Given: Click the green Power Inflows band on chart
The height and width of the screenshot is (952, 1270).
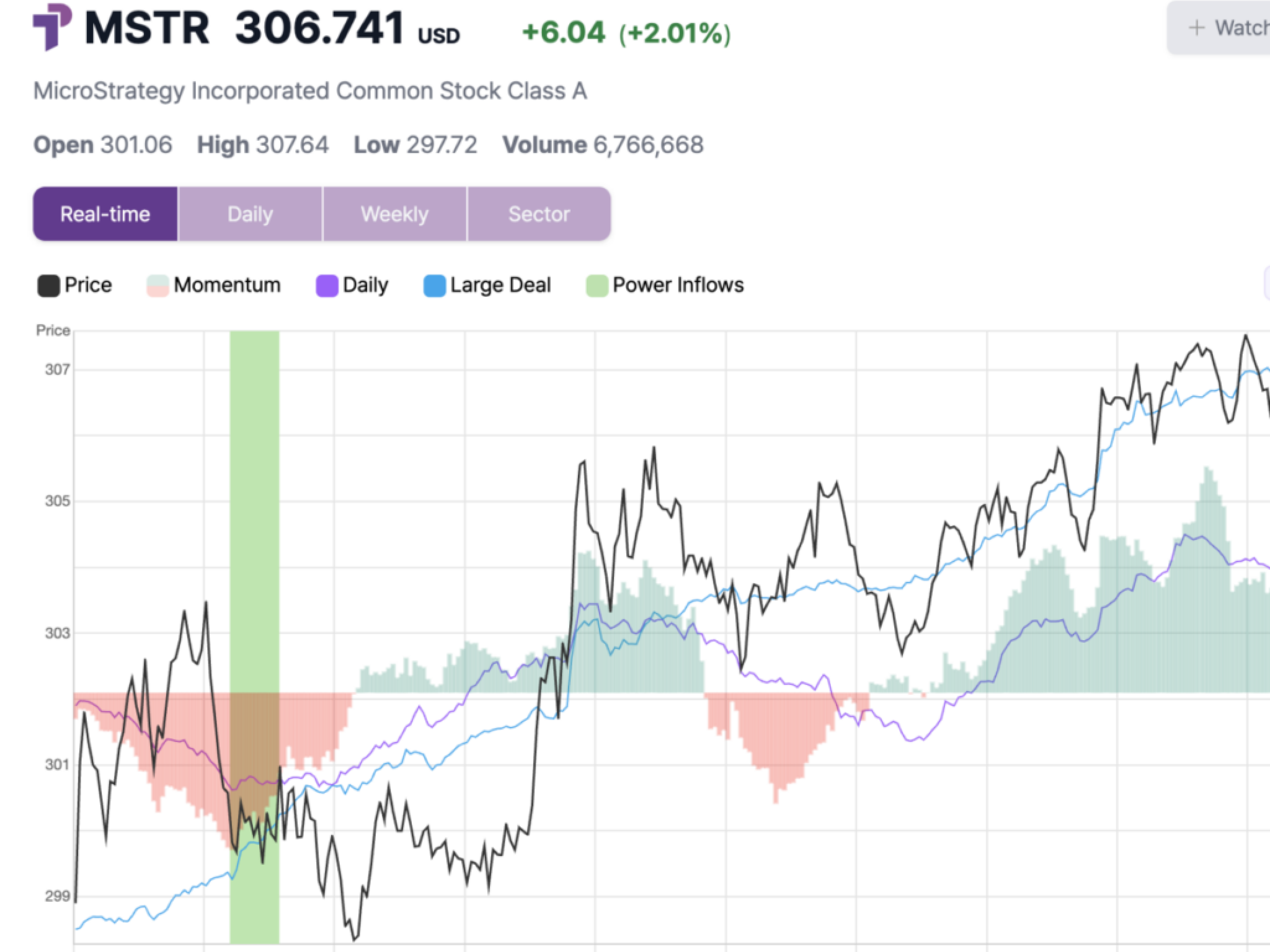Looking at the screenshot, I should (254, 496).
